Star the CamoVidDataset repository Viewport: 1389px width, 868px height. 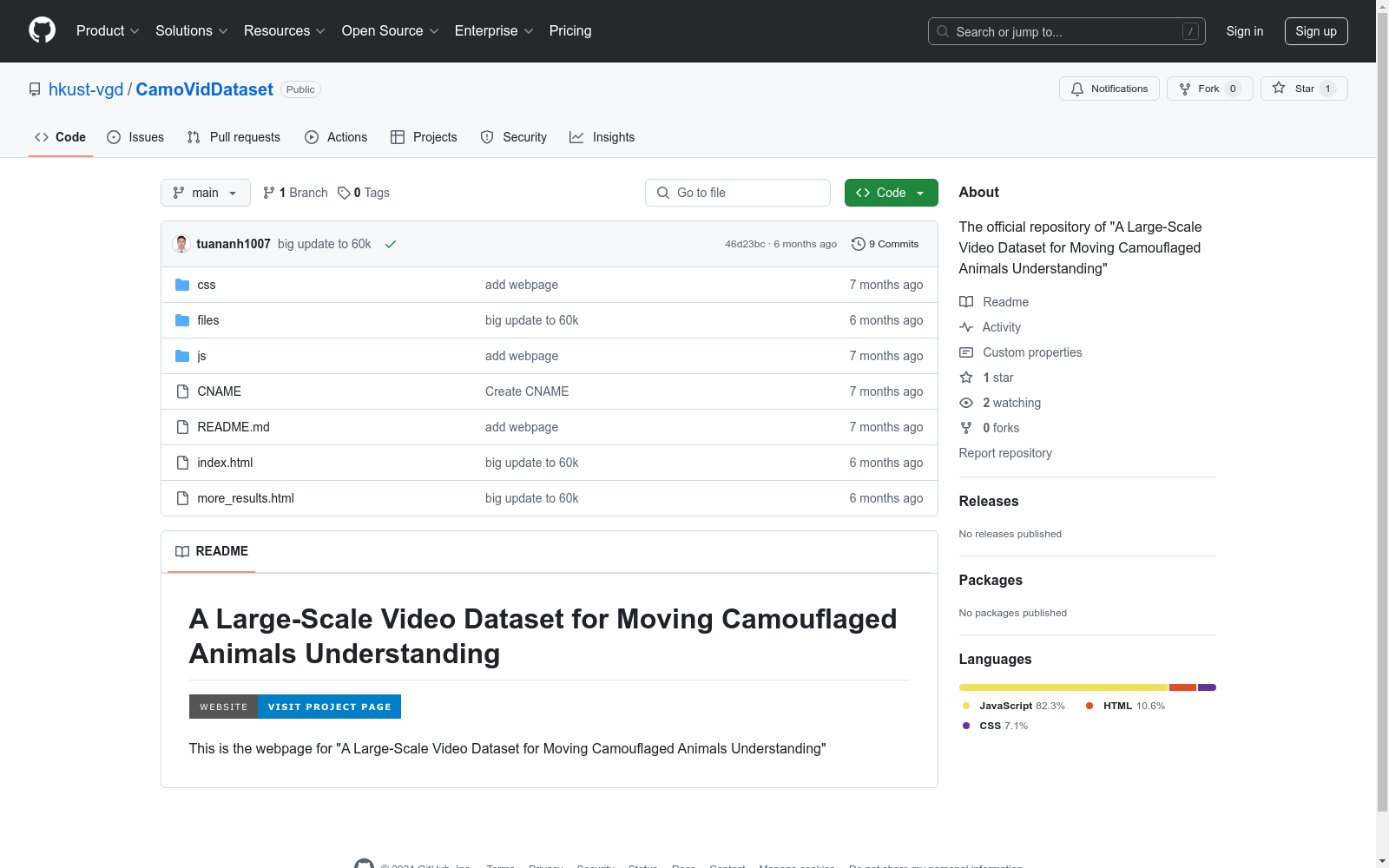(x=1304, y=89)
